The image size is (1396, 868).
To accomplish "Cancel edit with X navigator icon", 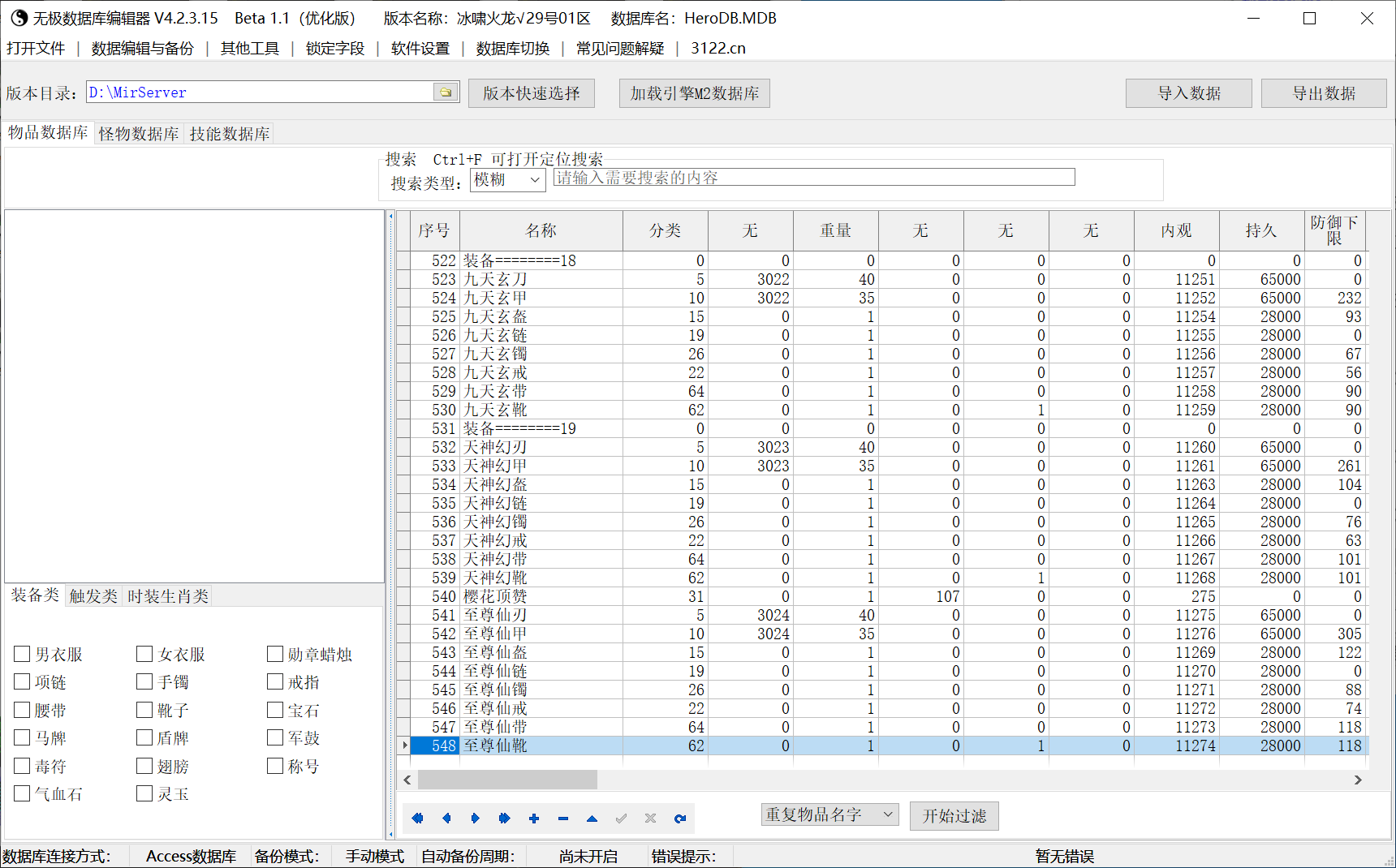I will click(651, 819).
